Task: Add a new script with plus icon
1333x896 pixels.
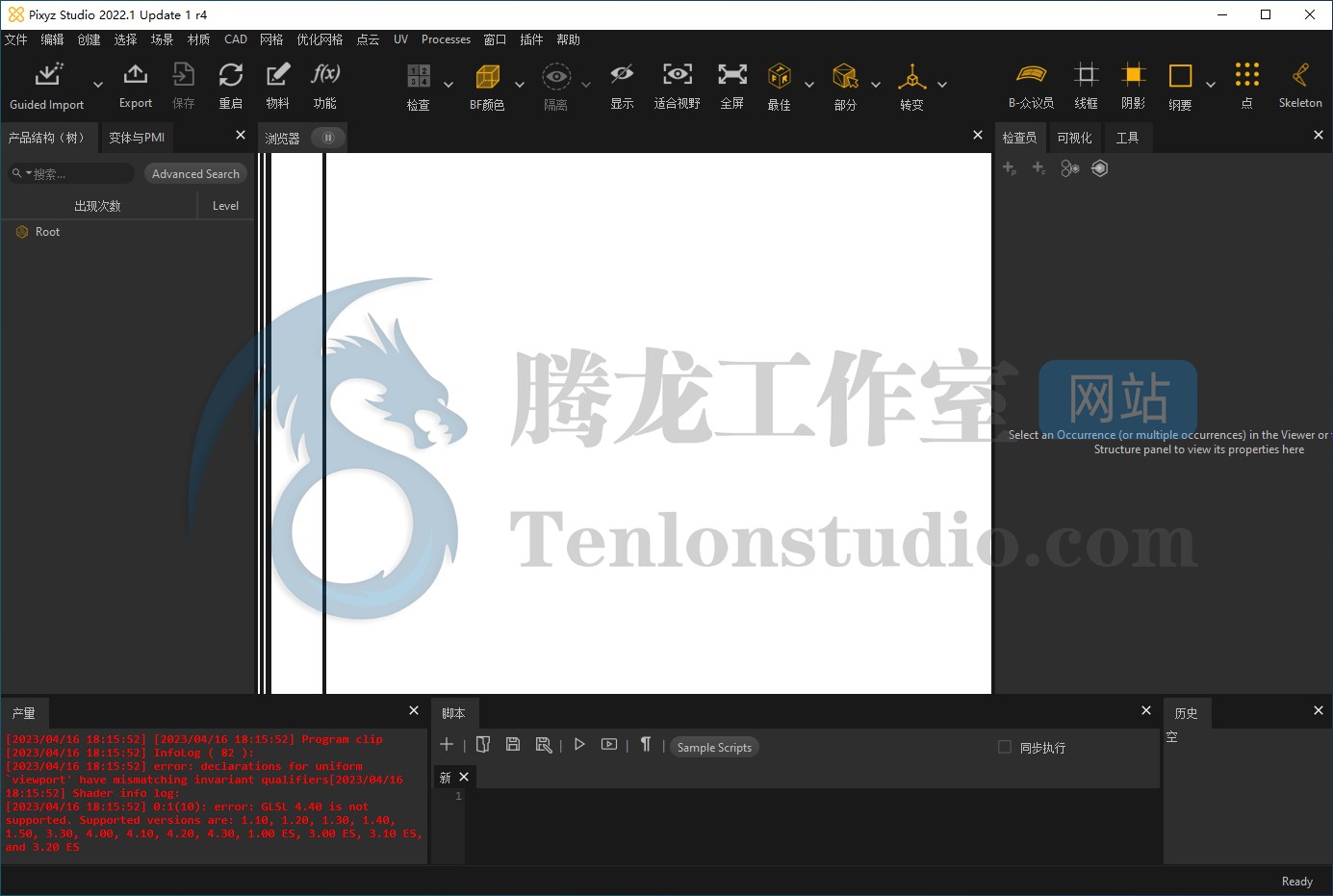Action: pos(447,744)
